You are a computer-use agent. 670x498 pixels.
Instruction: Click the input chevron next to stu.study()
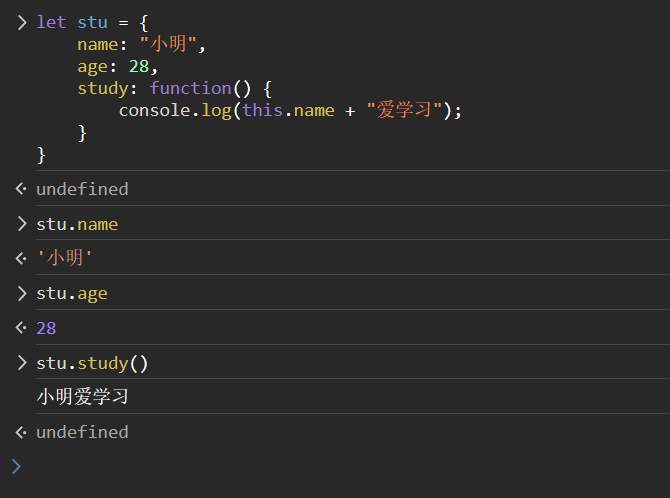pos(21,362)
